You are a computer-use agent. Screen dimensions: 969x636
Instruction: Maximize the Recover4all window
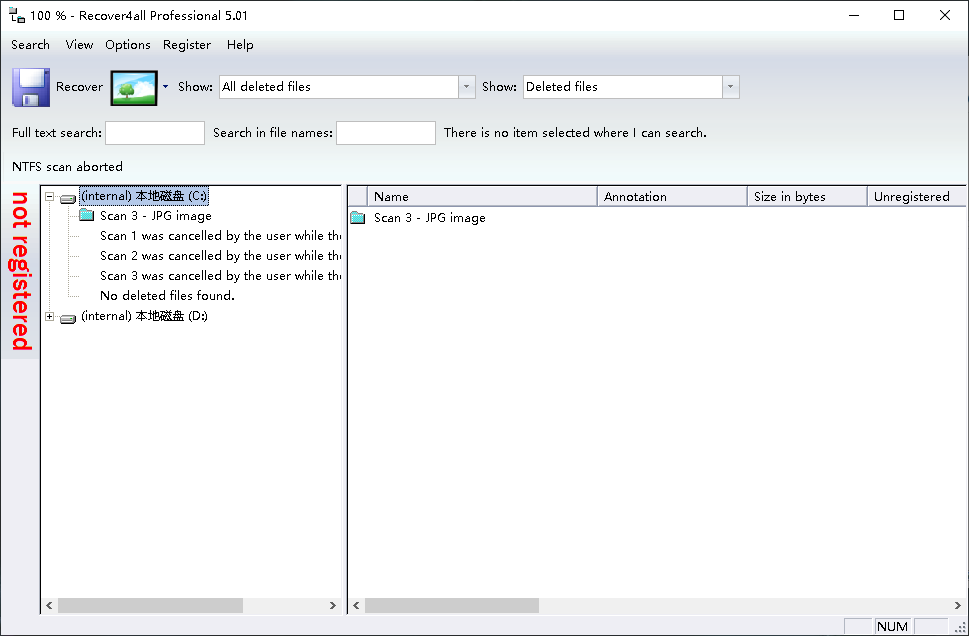click(x=899, y=15)
